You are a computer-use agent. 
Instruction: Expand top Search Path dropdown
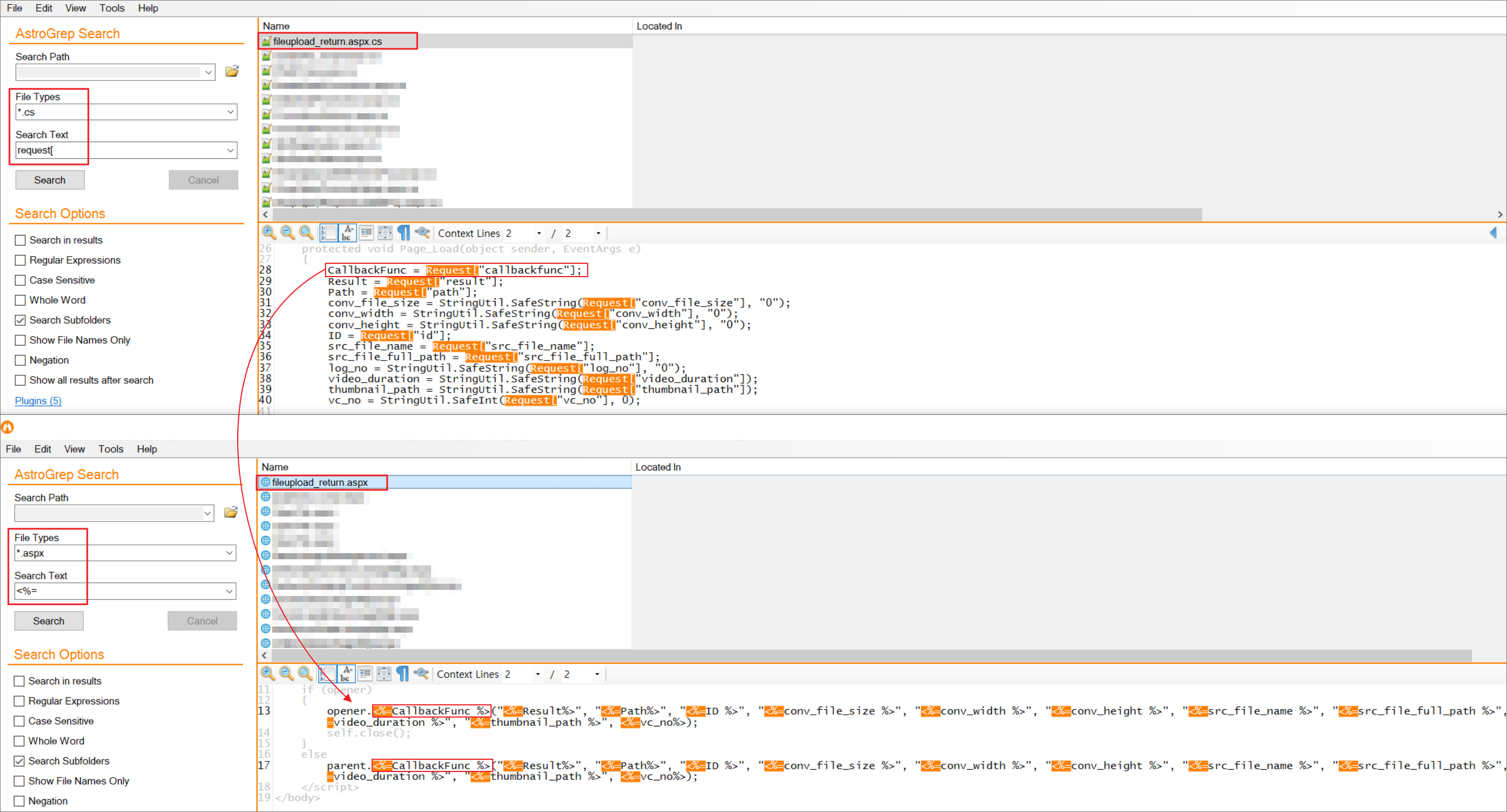tap(208, 72)
